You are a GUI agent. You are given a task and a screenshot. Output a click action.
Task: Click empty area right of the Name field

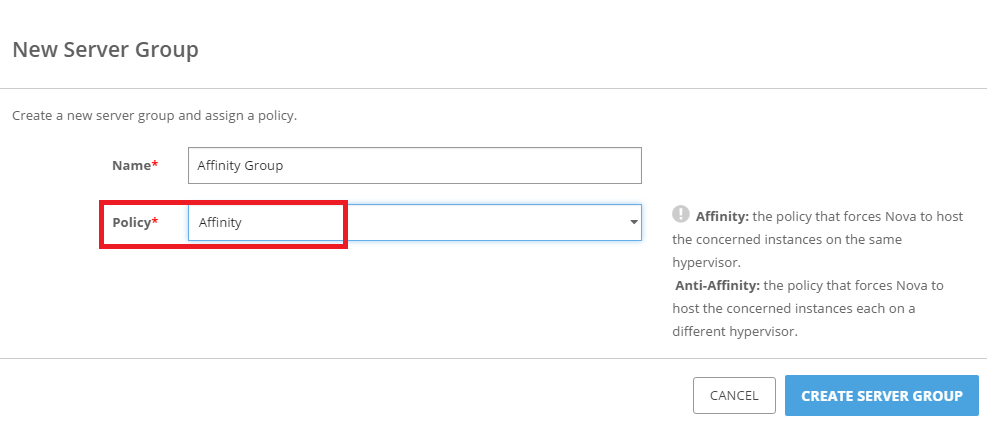800,166
